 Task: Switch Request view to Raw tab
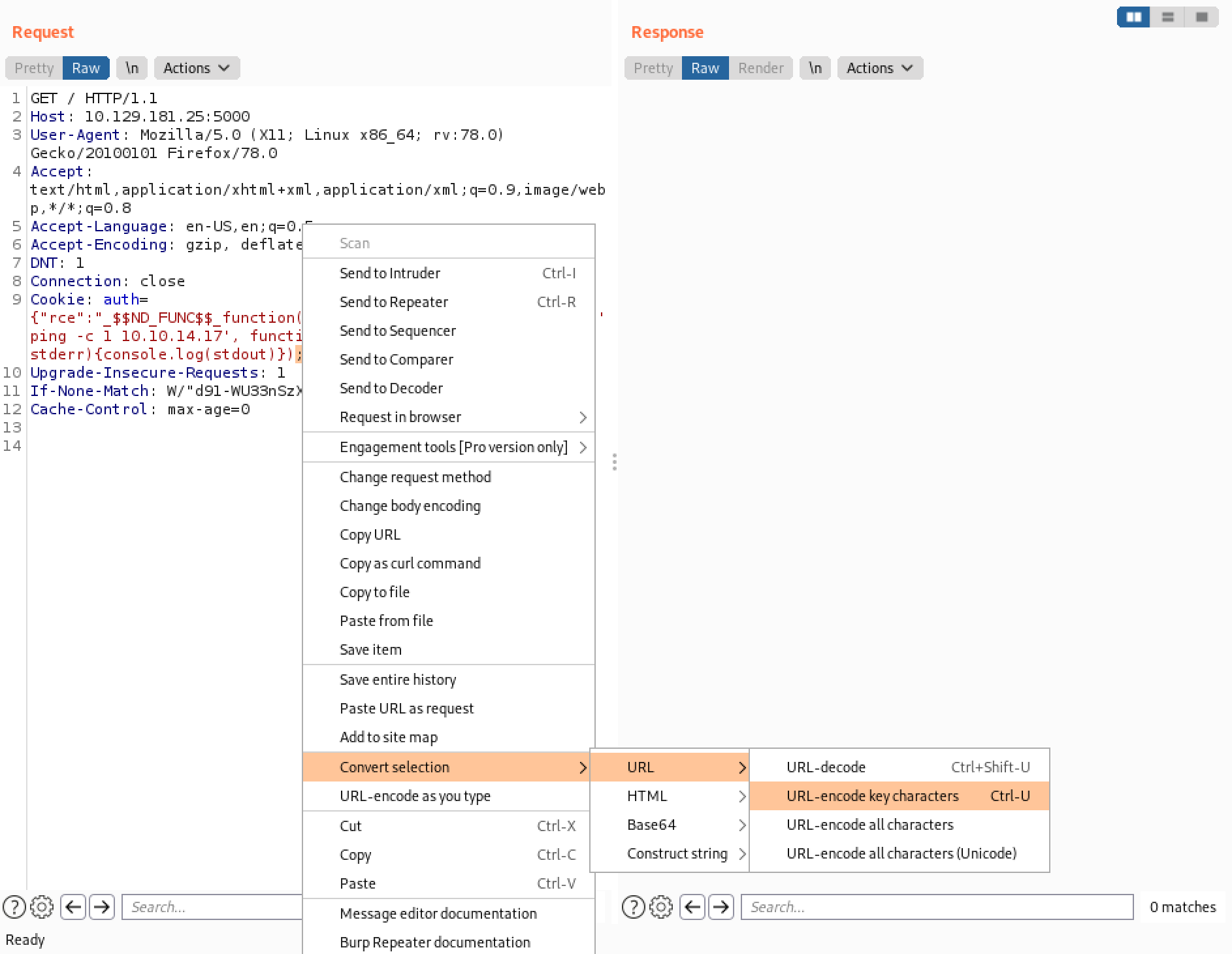86,68
